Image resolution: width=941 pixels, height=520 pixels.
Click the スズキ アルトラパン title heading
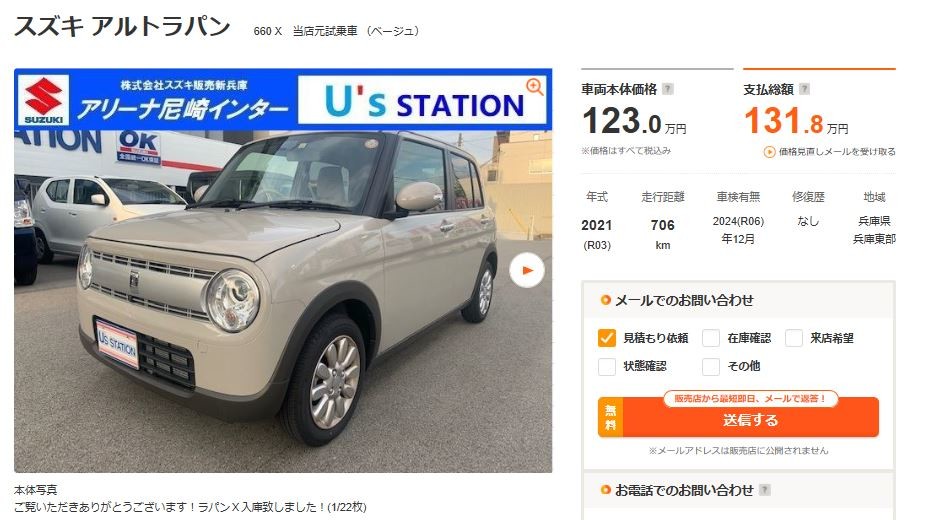point(122,26)
